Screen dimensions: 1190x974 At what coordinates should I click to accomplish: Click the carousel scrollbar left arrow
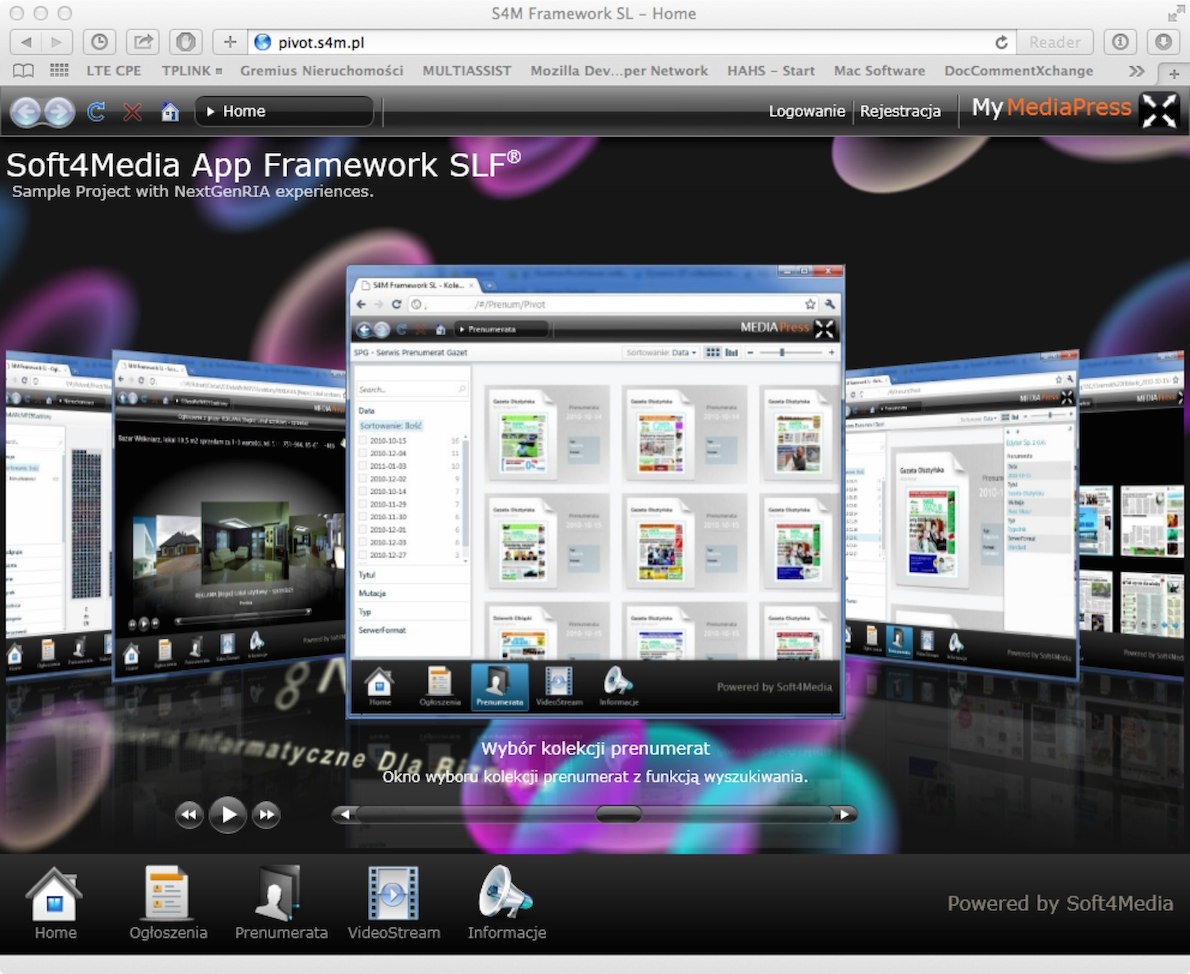(x=345, y=815)
